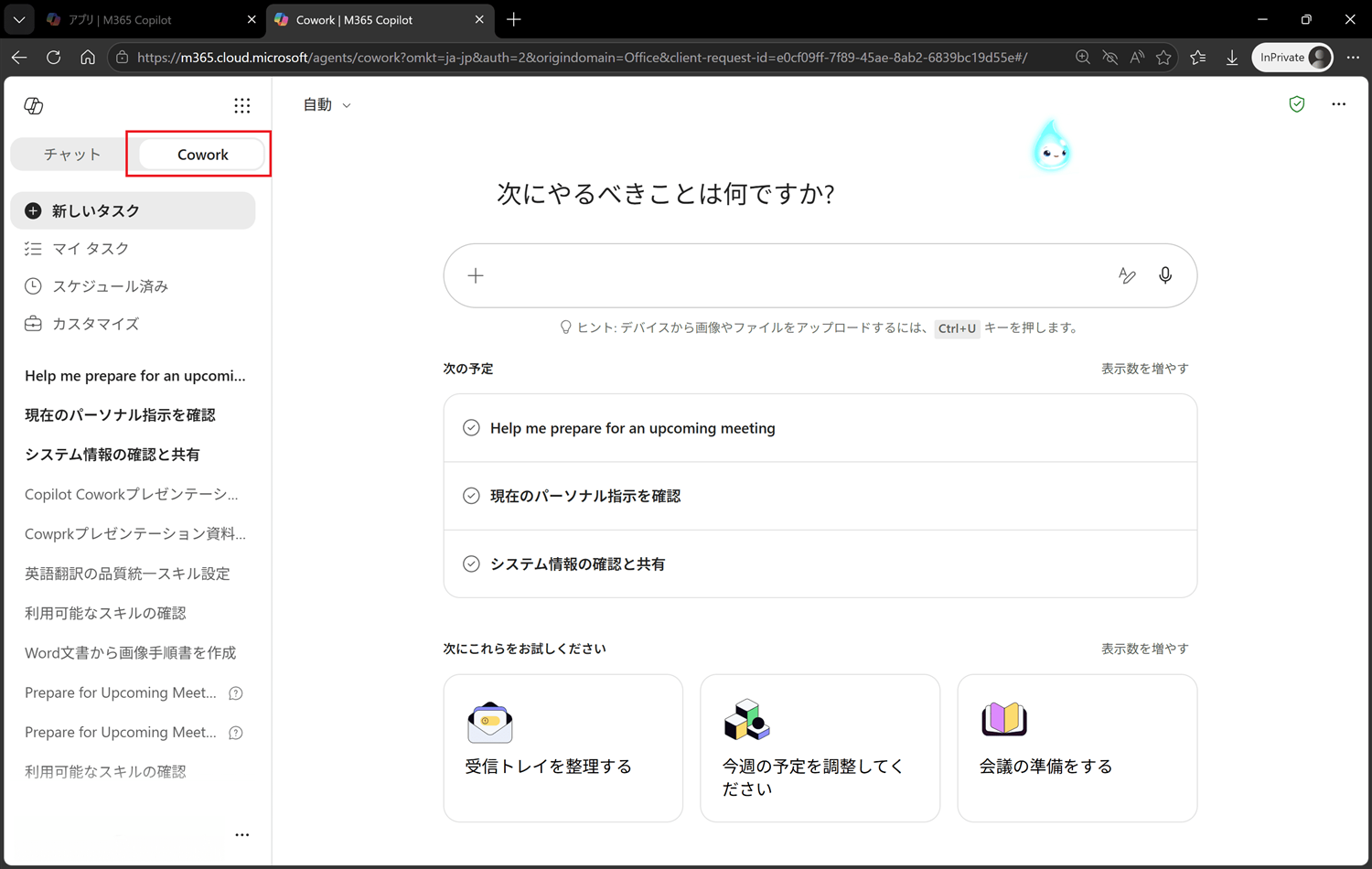1372x869 pixels.
Task: Start a 新しいタスク
Action: click(x=133, y=210)
